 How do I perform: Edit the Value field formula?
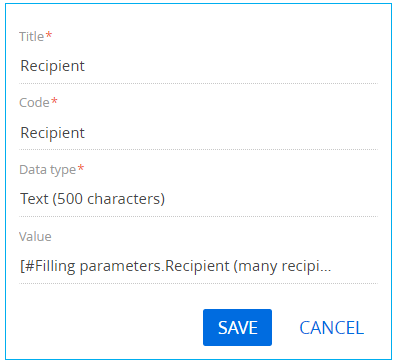click(198, 266)
